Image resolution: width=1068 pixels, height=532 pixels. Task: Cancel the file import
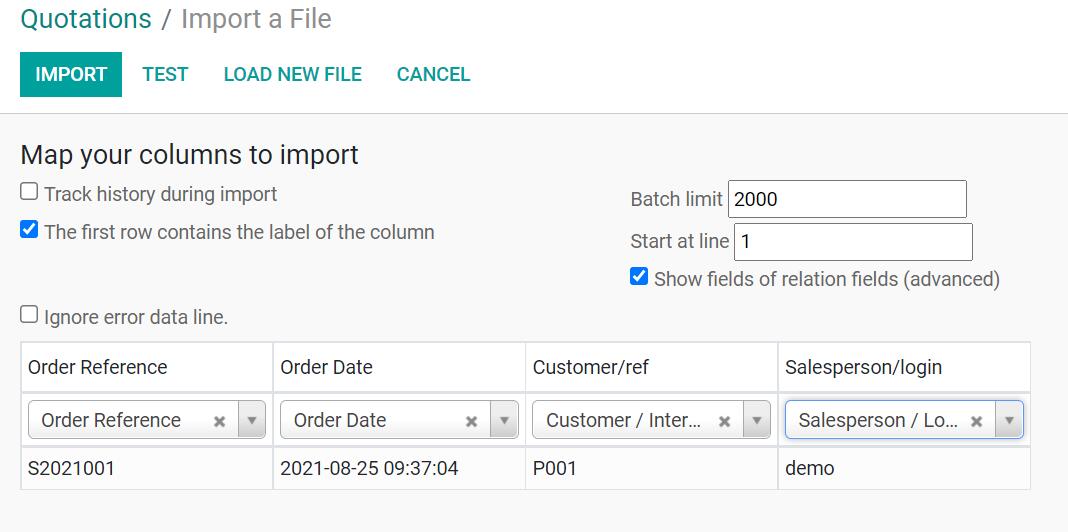(x=433, y=74)
